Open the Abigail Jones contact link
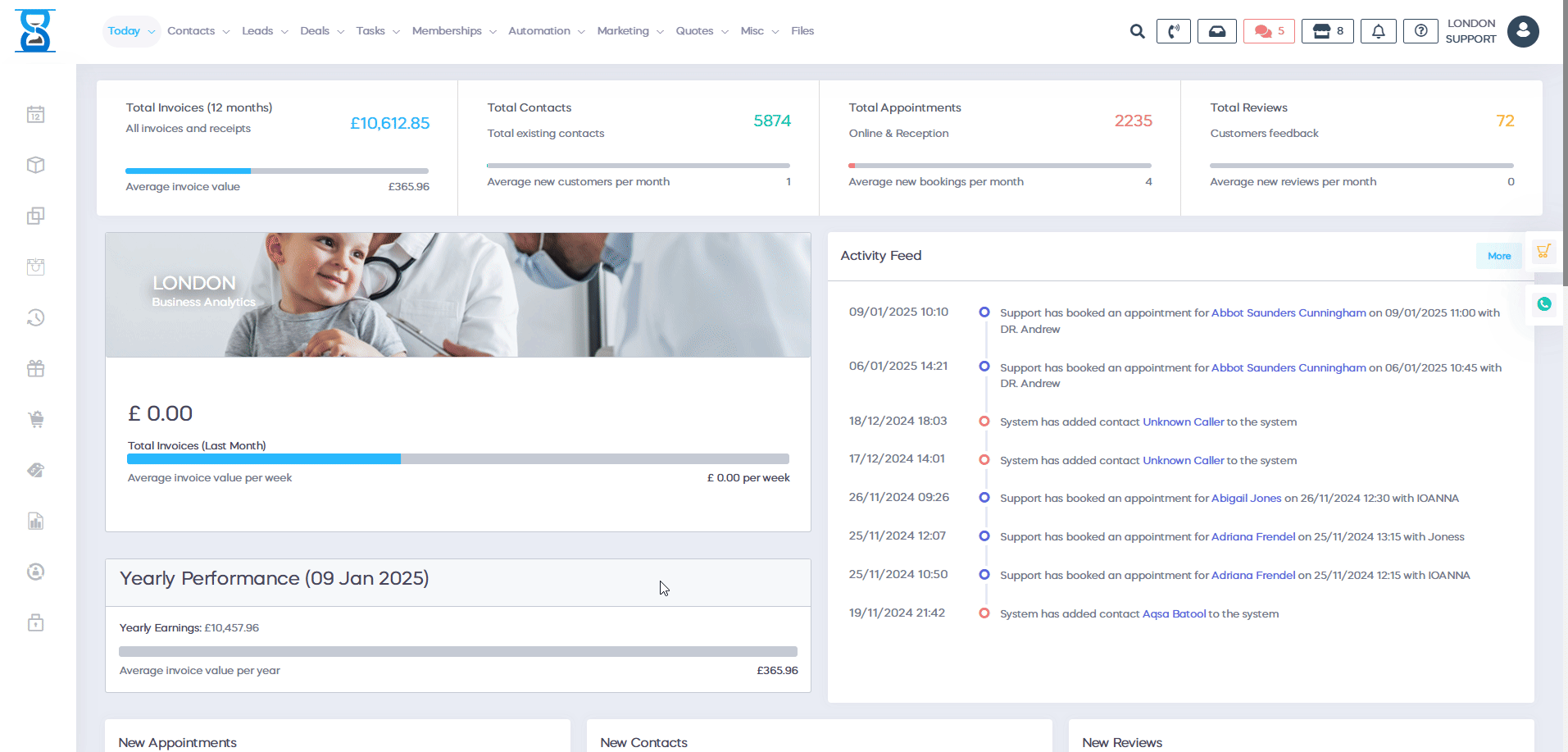1568x752 pixels. 1246,498
